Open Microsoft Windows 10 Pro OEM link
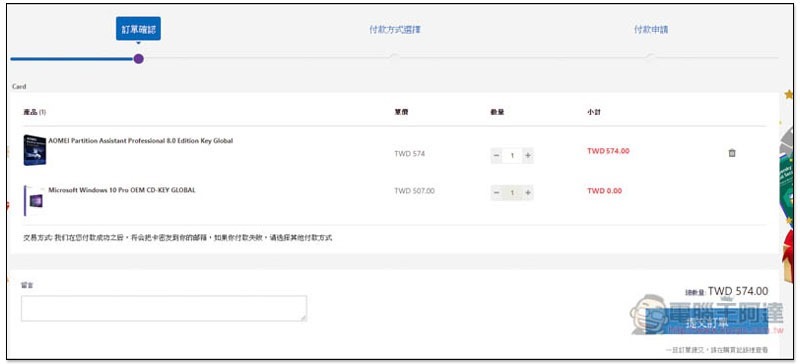Viewport: 800px width, 364px height. (122, 190)
